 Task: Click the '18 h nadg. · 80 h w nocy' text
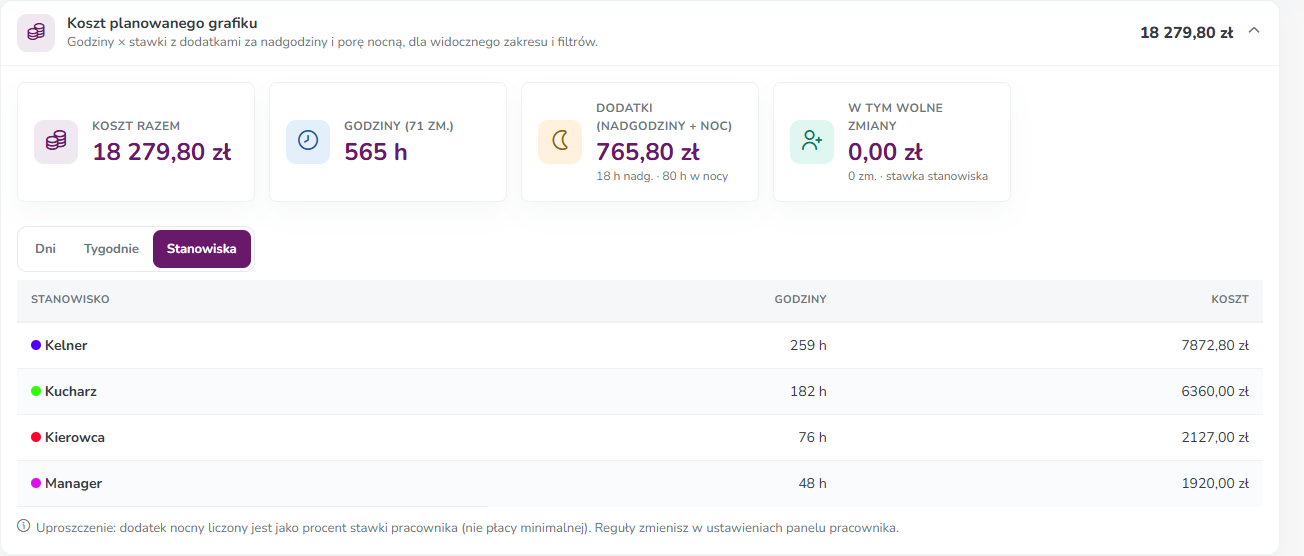662,176
